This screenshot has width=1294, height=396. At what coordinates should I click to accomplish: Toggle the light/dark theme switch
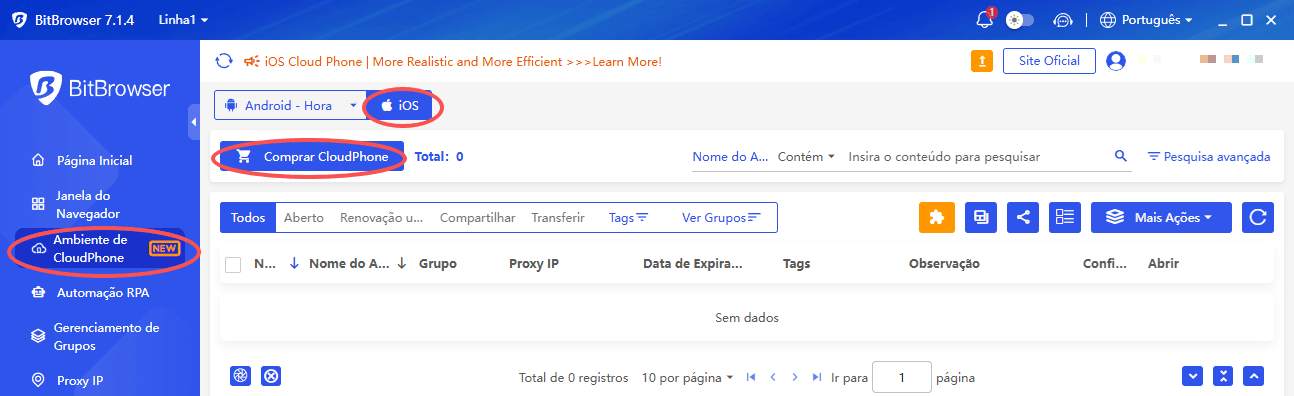1020,19
